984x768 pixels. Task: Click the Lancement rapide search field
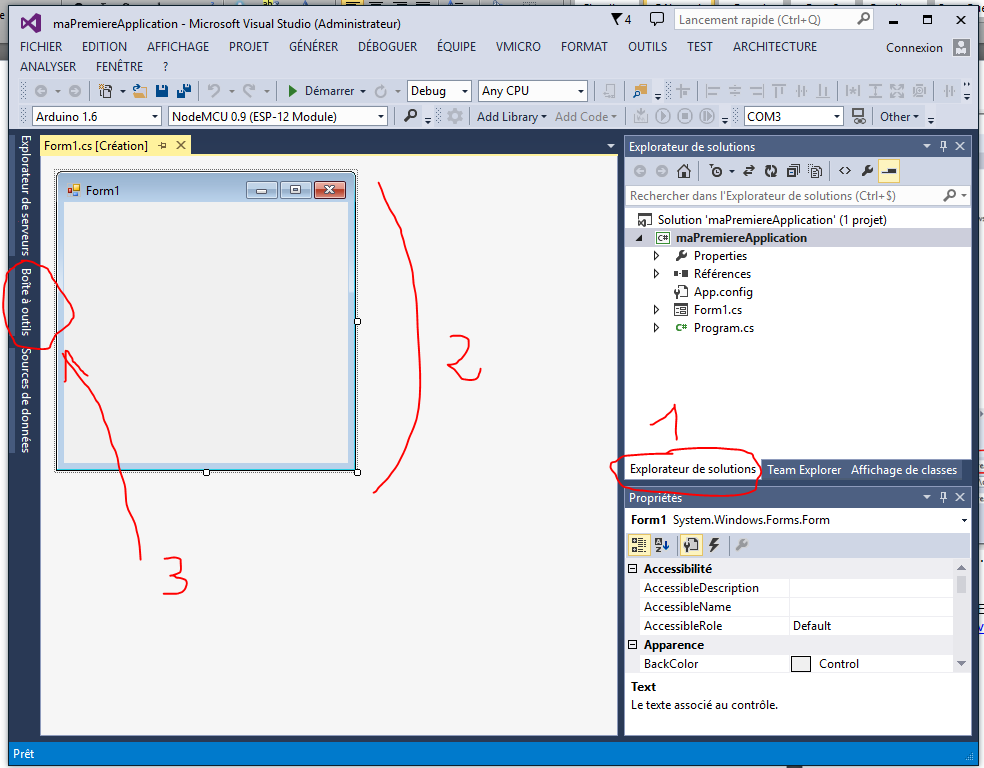(774, 20)
